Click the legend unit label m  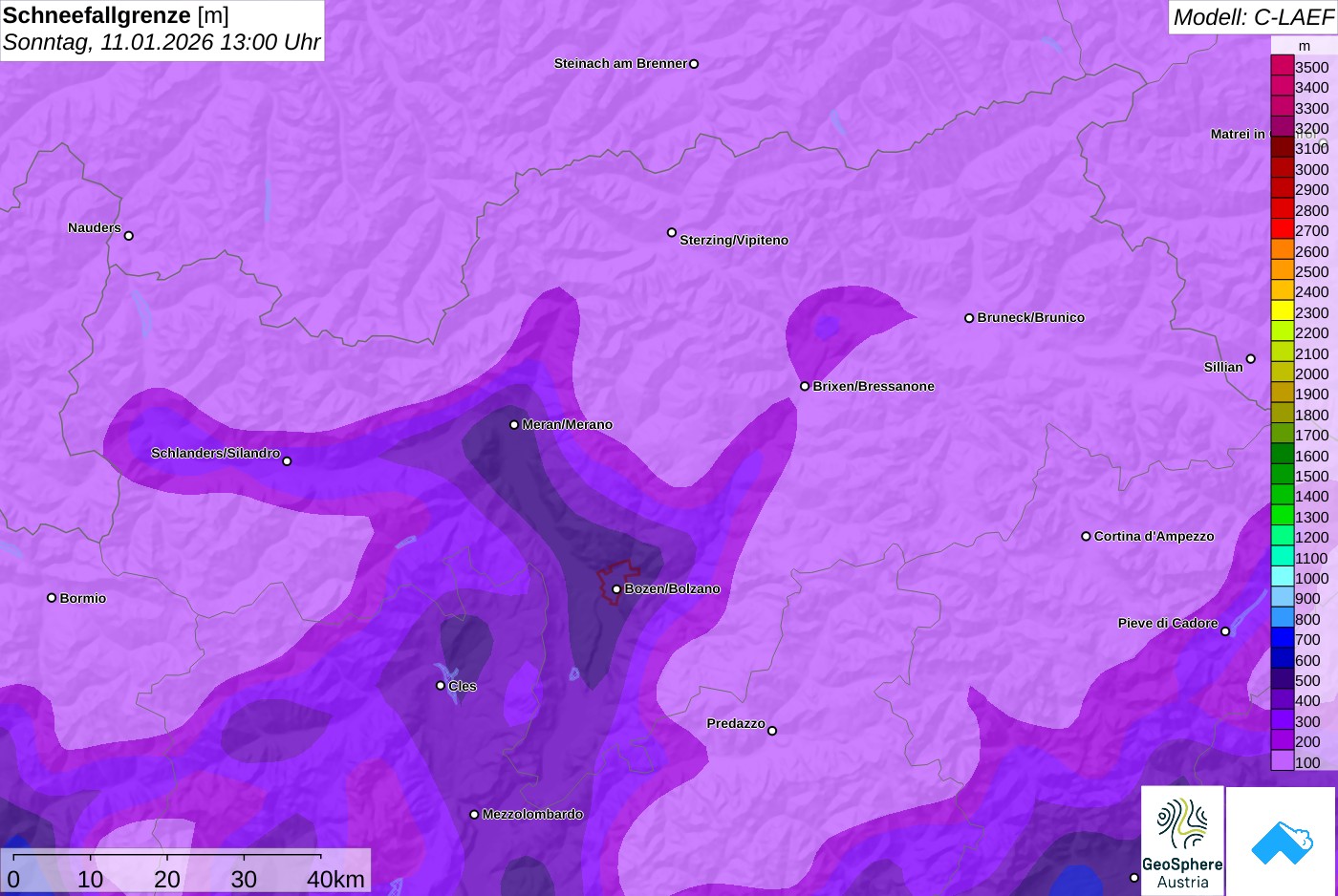[x=1305, y=46]
